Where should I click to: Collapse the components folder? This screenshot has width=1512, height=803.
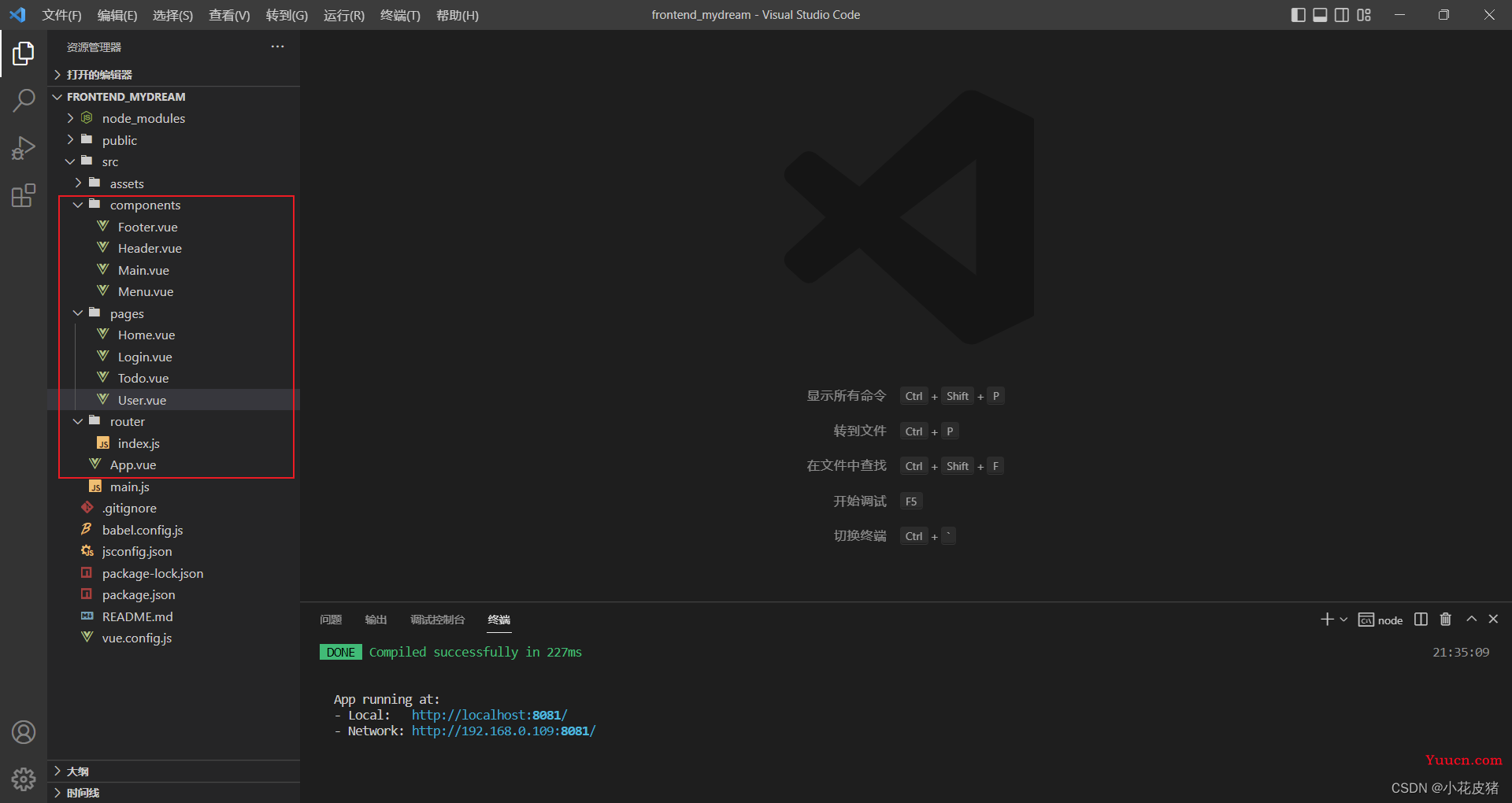(174, 205)
